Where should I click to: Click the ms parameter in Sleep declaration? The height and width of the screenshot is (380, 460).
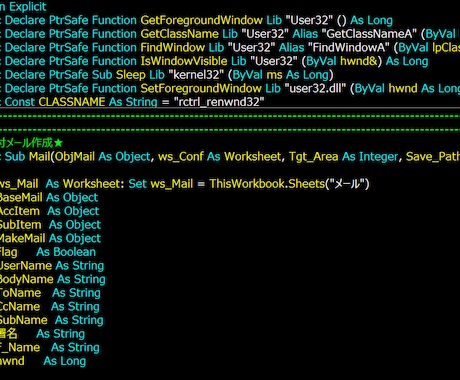[274, 75]
